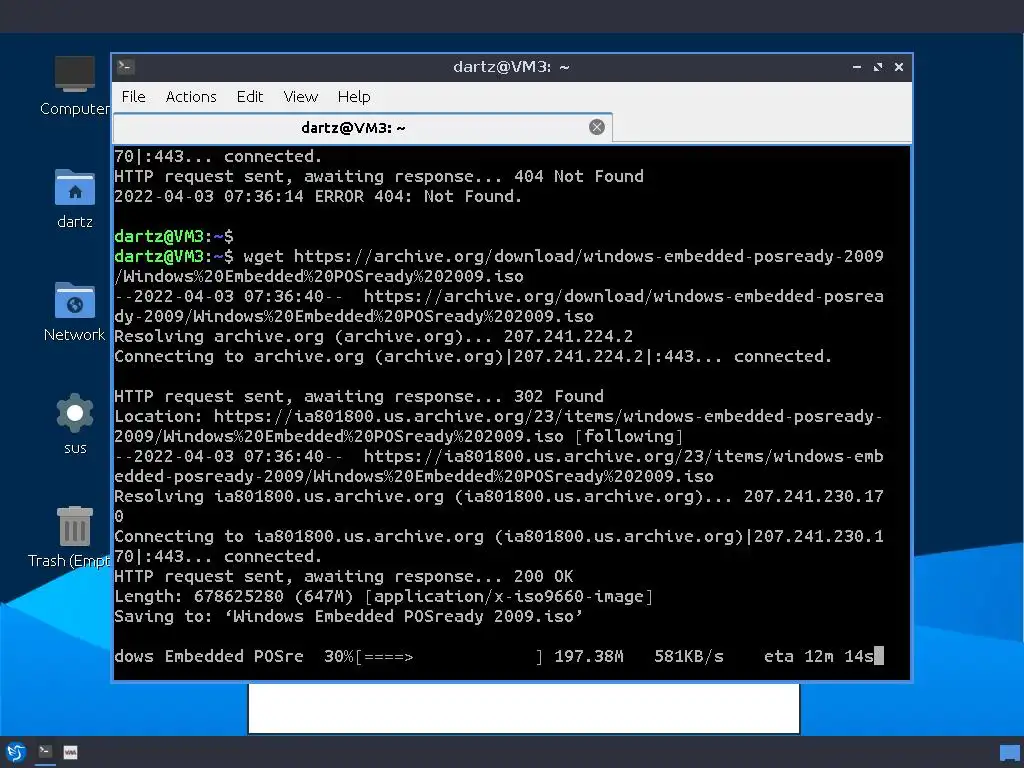Click the 'Saving to:' output line

click(x=348, y=616)
